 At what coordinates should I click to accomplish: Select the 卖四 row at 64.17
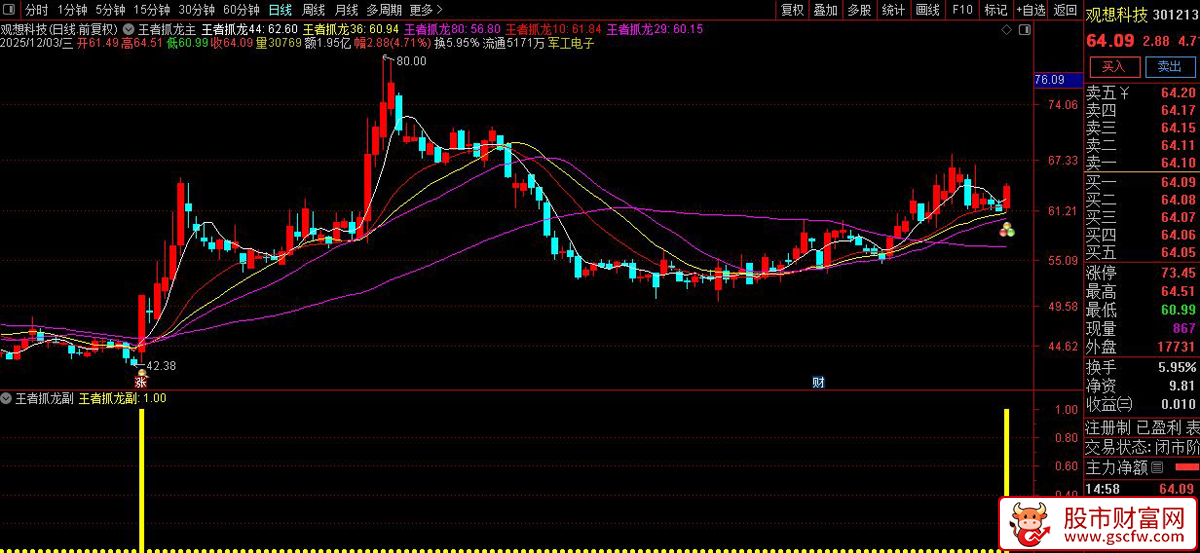click(x=1142, y=111)
